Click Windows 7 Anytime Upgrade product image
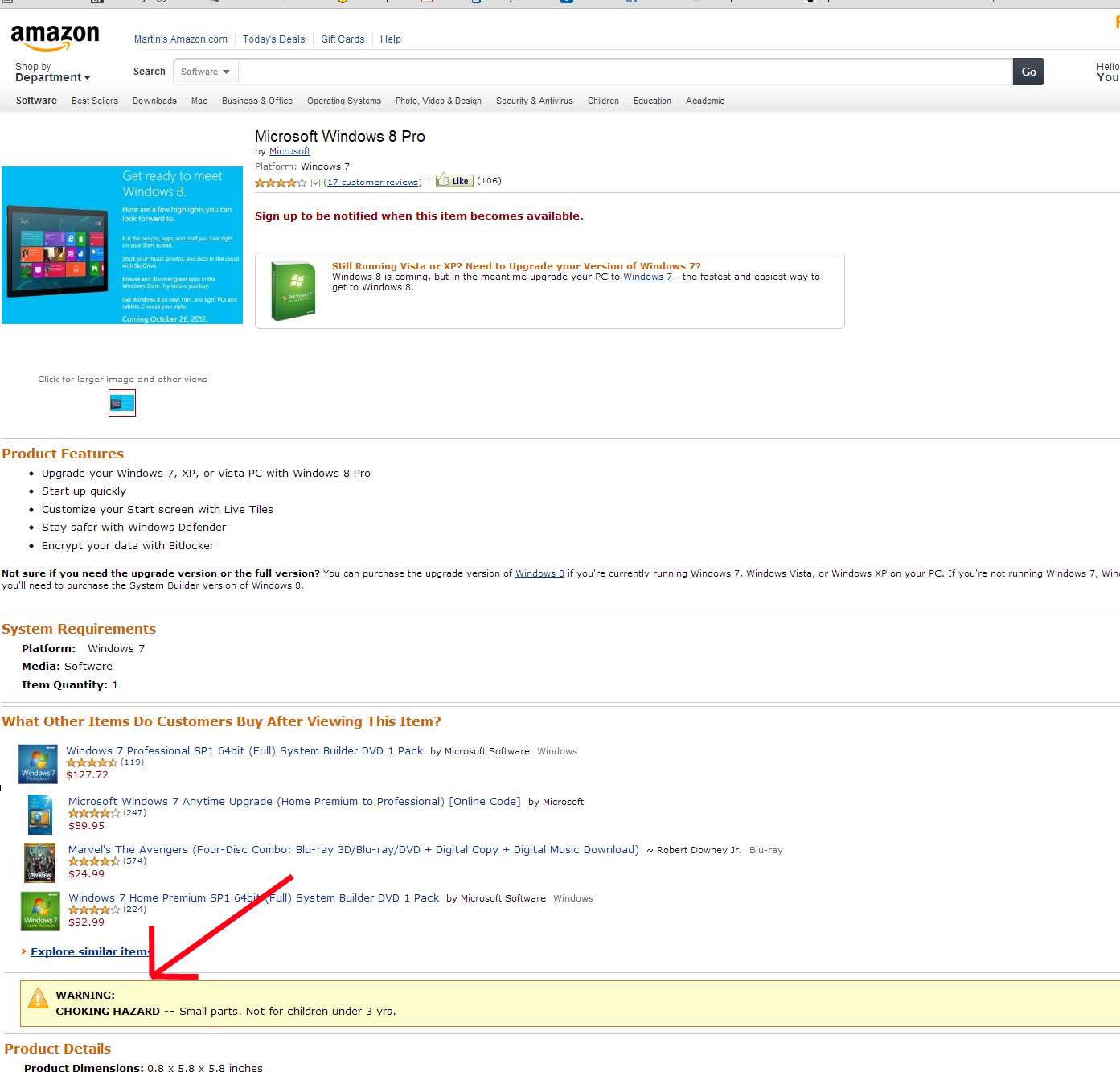This screenshot has width=1120, height=1072. click(x=40, y=814)
